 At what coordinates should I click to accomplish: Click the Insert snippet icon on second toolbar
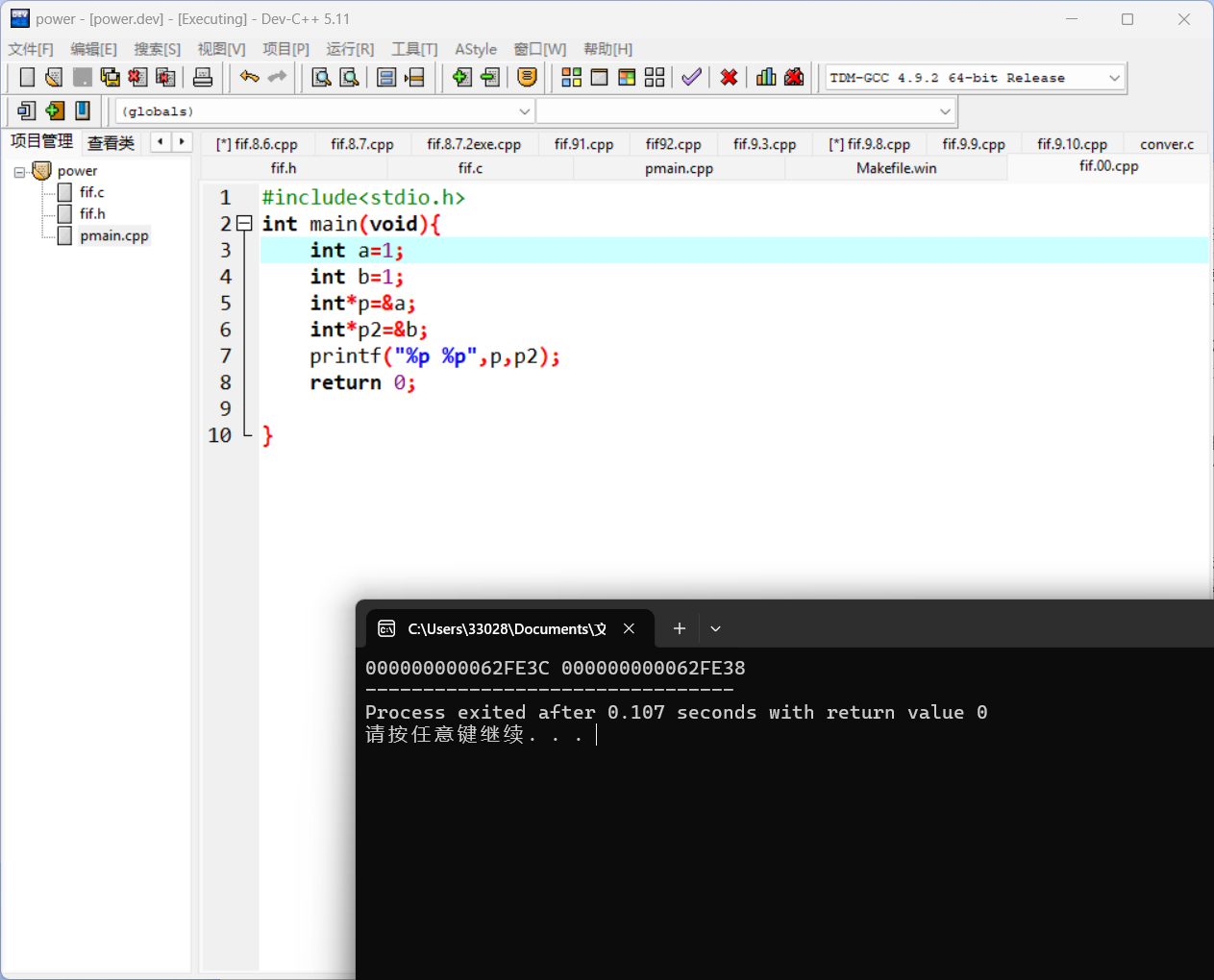27,111
